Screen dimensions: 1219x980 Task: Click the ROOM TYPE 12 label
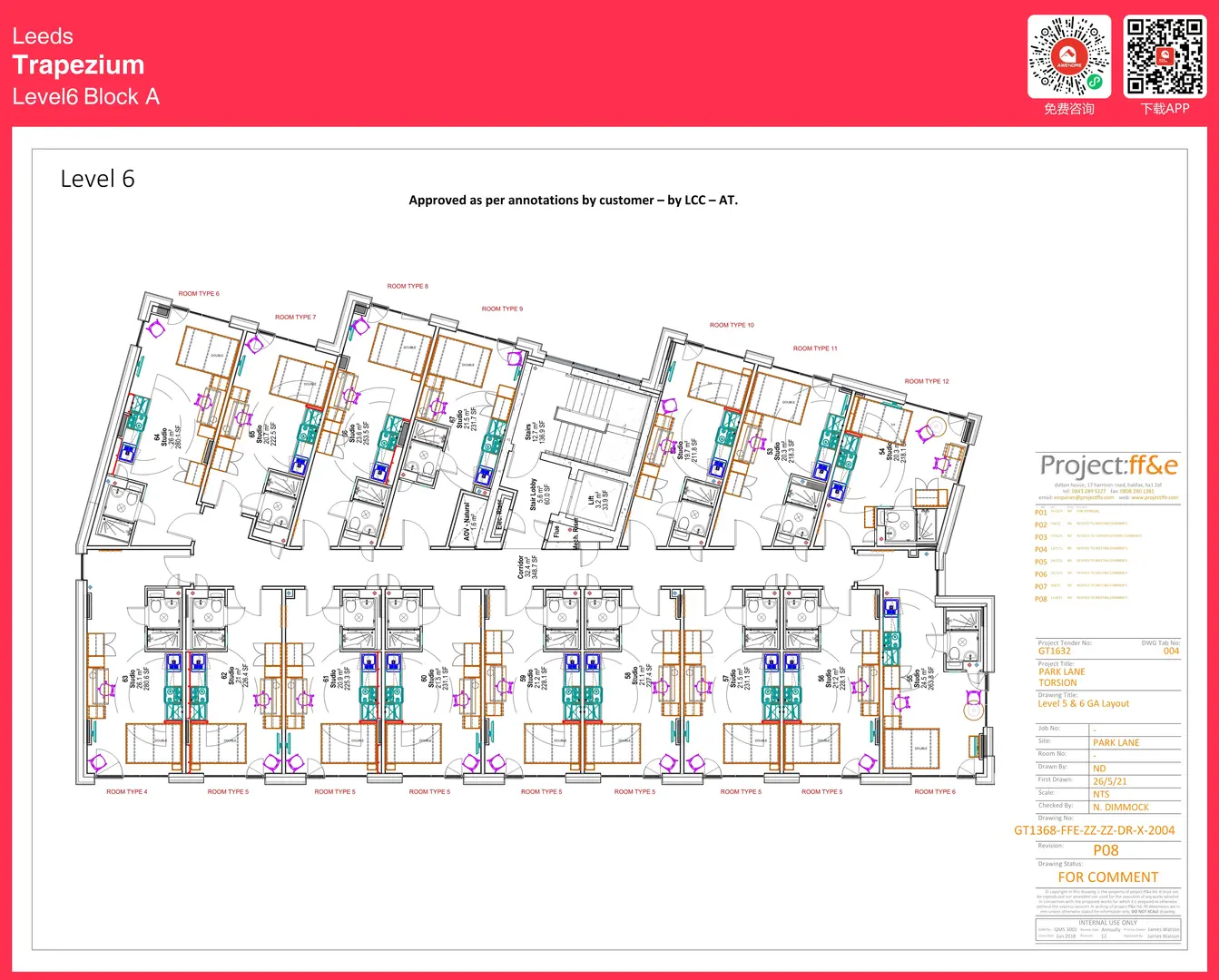926,381
